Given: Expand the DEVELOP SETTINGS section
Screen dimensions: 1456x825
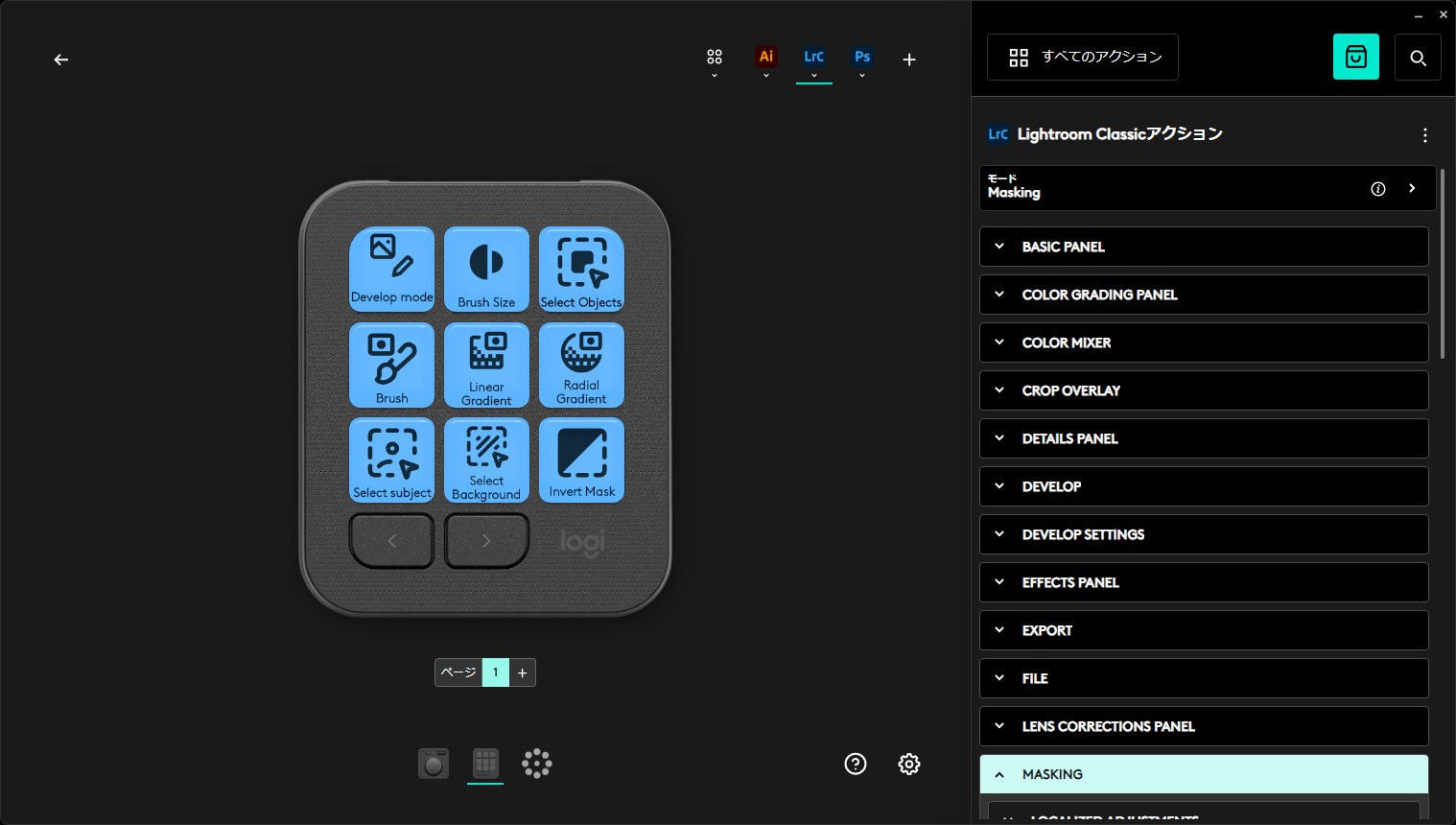Looking at the screenshot, I should (1204, 534).
